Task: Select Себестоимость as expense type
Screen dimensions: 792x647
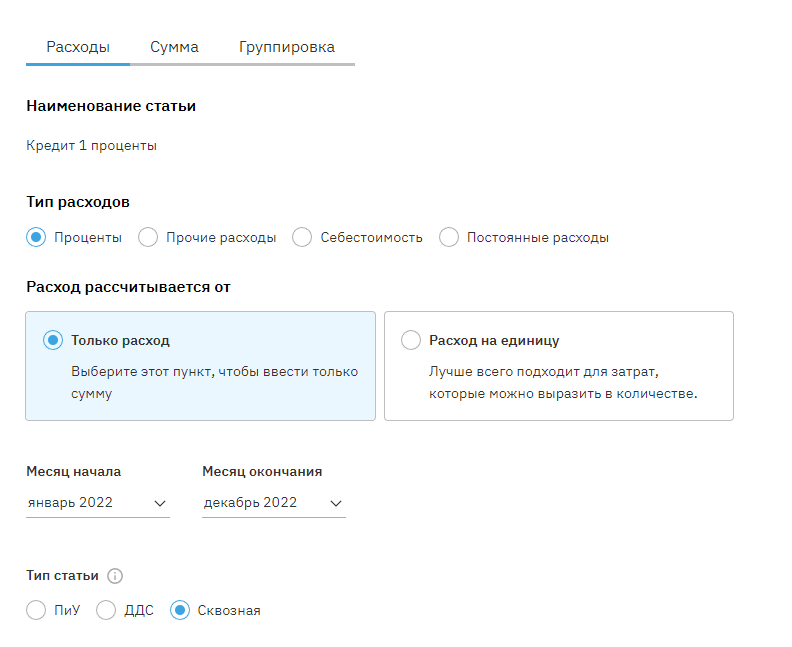Action: (302, 238)
